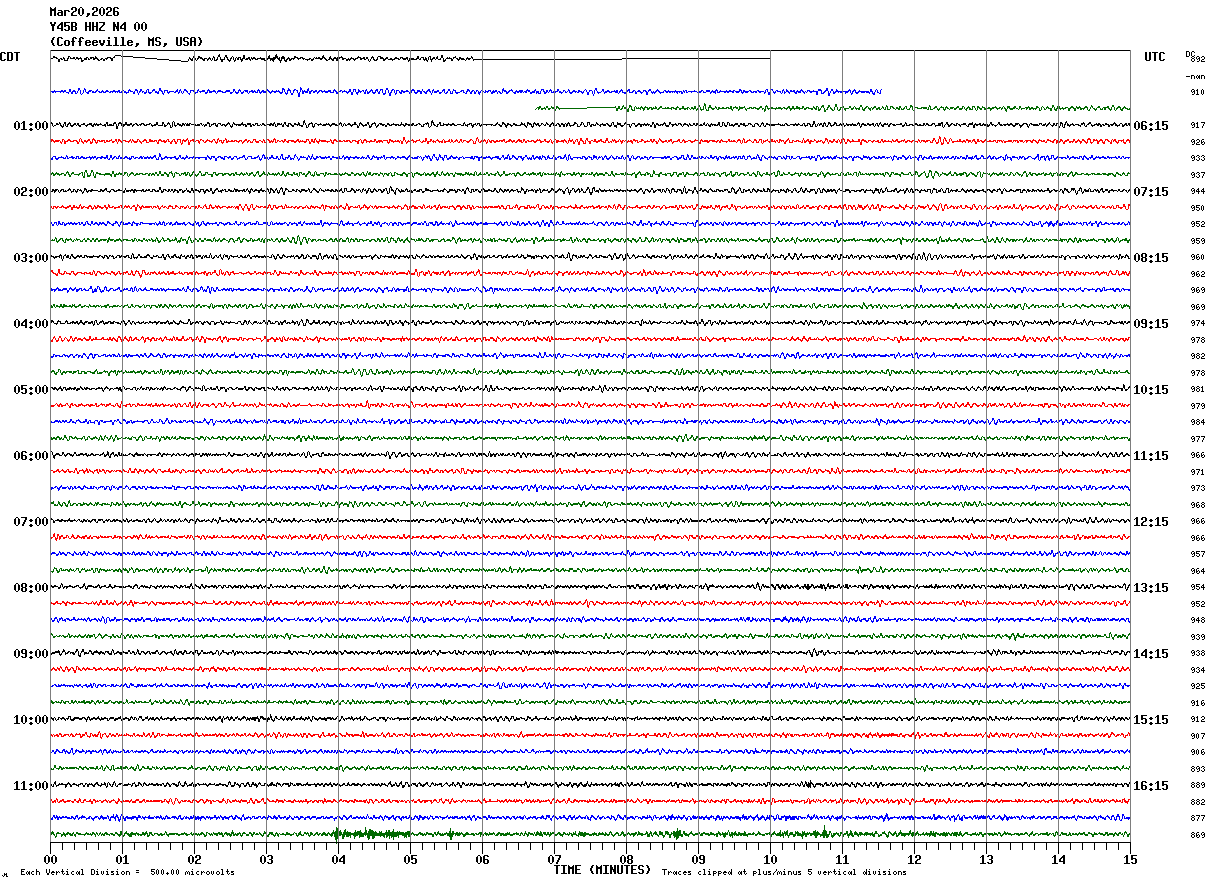
Task: Select the DC offset value 938
Action: pos(1197,653)
